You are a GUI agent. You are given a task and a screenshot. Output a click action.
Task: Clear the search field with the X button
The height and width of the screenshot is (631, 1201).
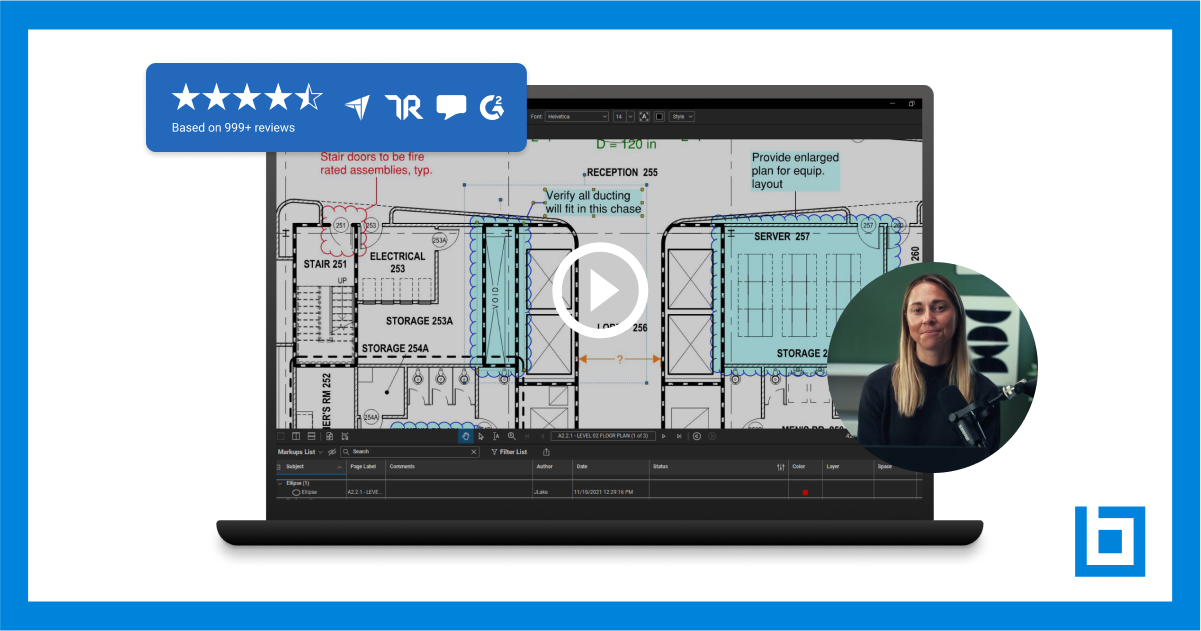click(473, 452)
